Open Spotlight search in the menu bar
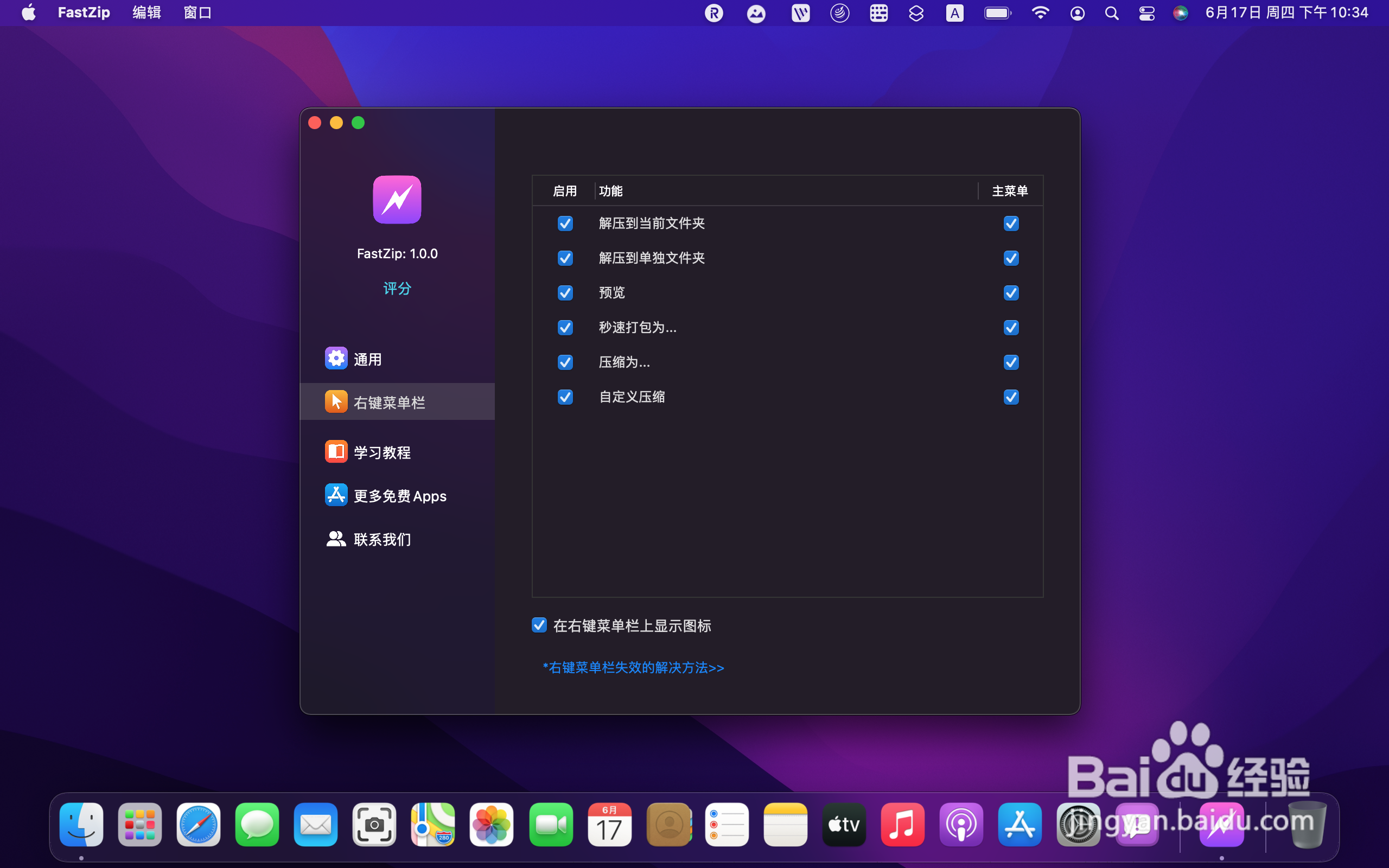Image resolution: width=1389 pixels, height=868 pixels. (x=1112, y=12)
